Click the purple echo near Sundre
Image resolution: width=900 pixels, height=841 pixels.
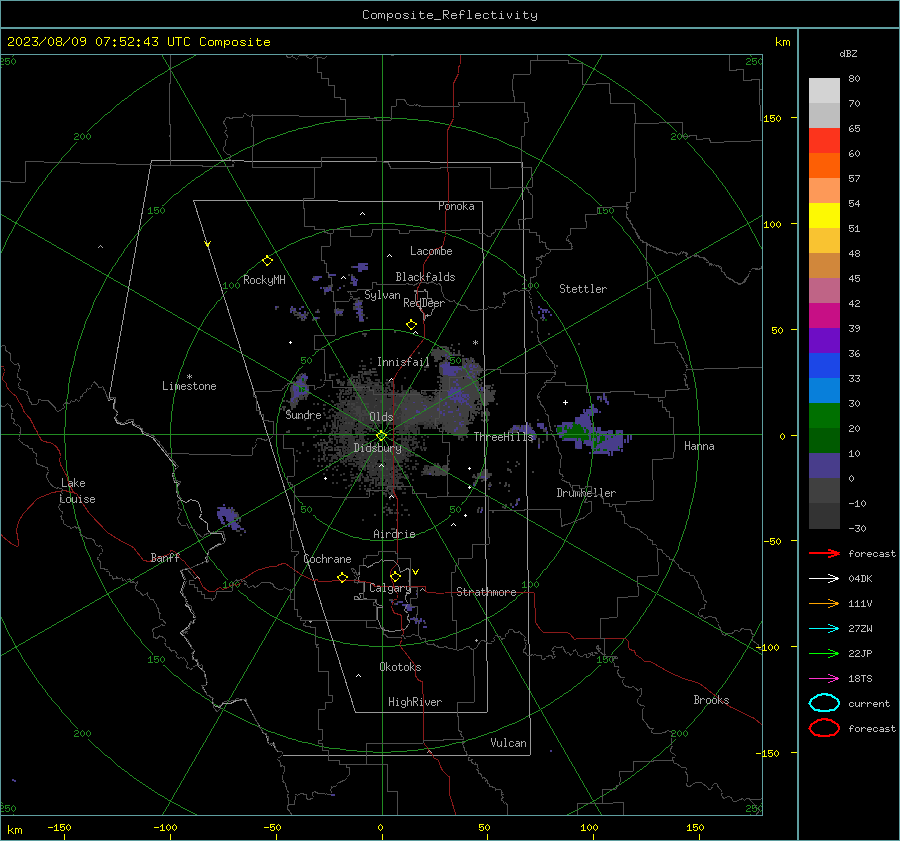pos(299,389)
